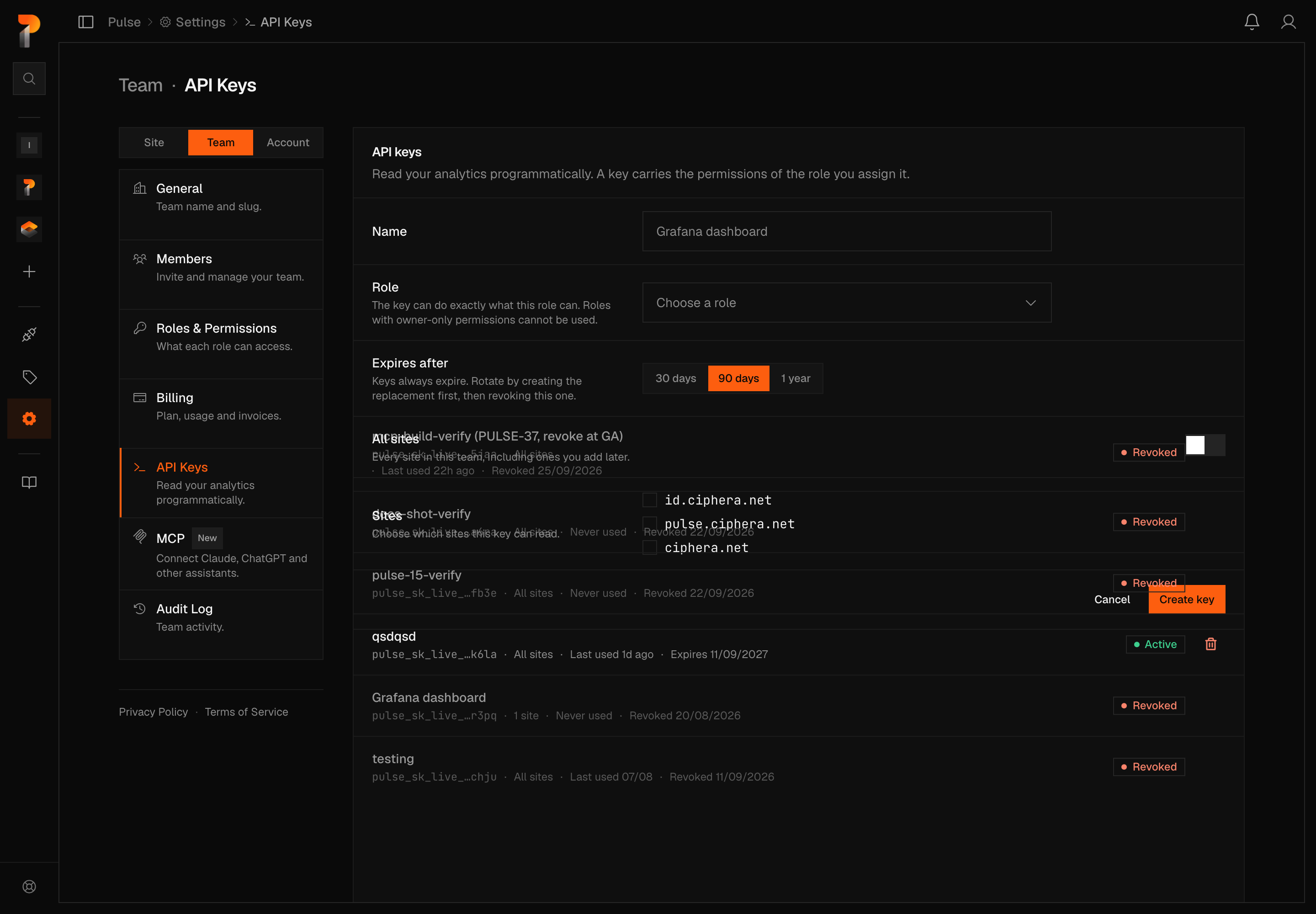Check the ciphera.net site checkbox
The width and height of the screenshot is (1316, 914).
coord(649,547)
